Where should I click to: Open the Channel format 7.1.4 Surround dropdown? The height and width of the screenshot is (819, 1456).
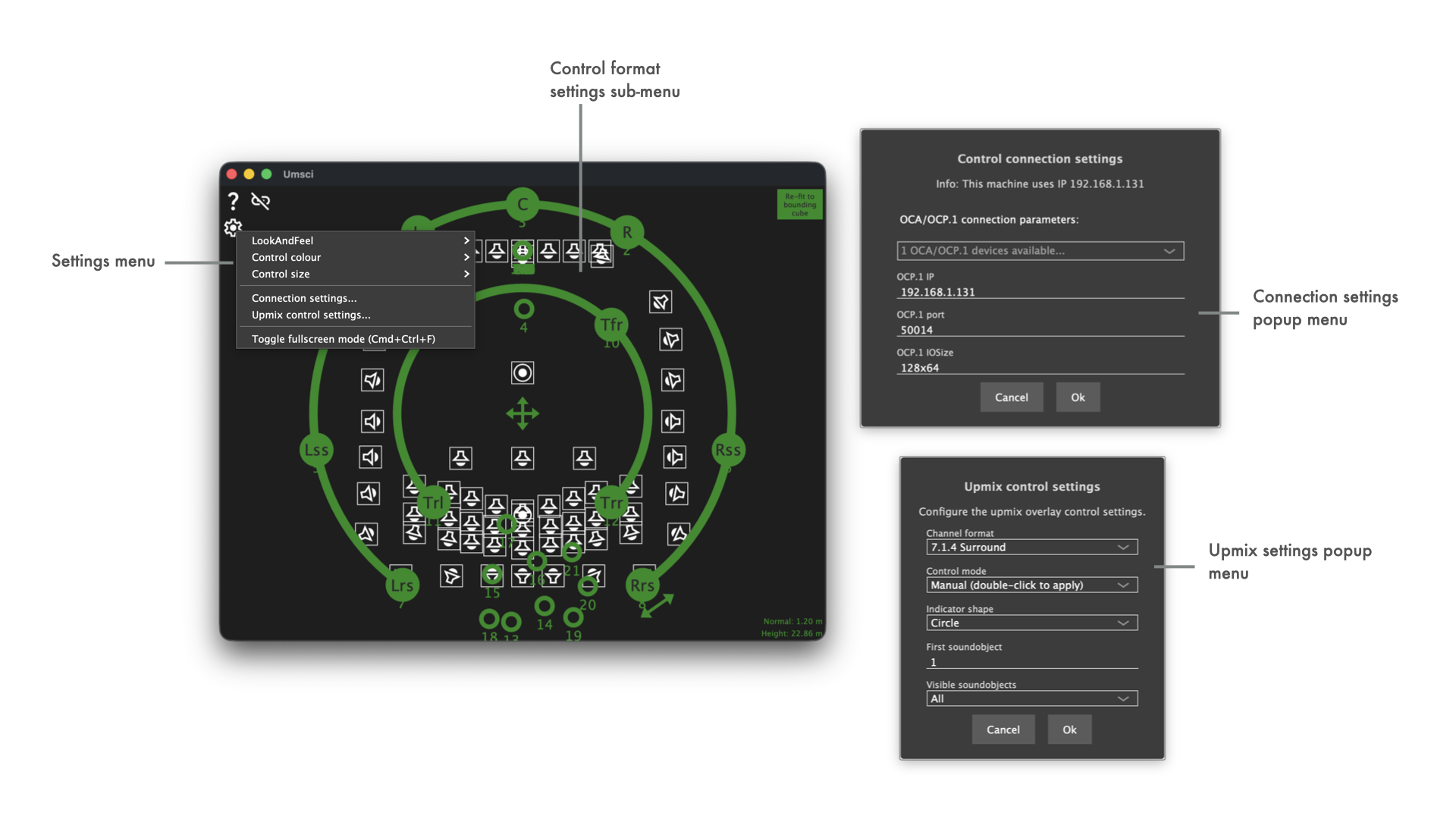[x=1031, y=548]
